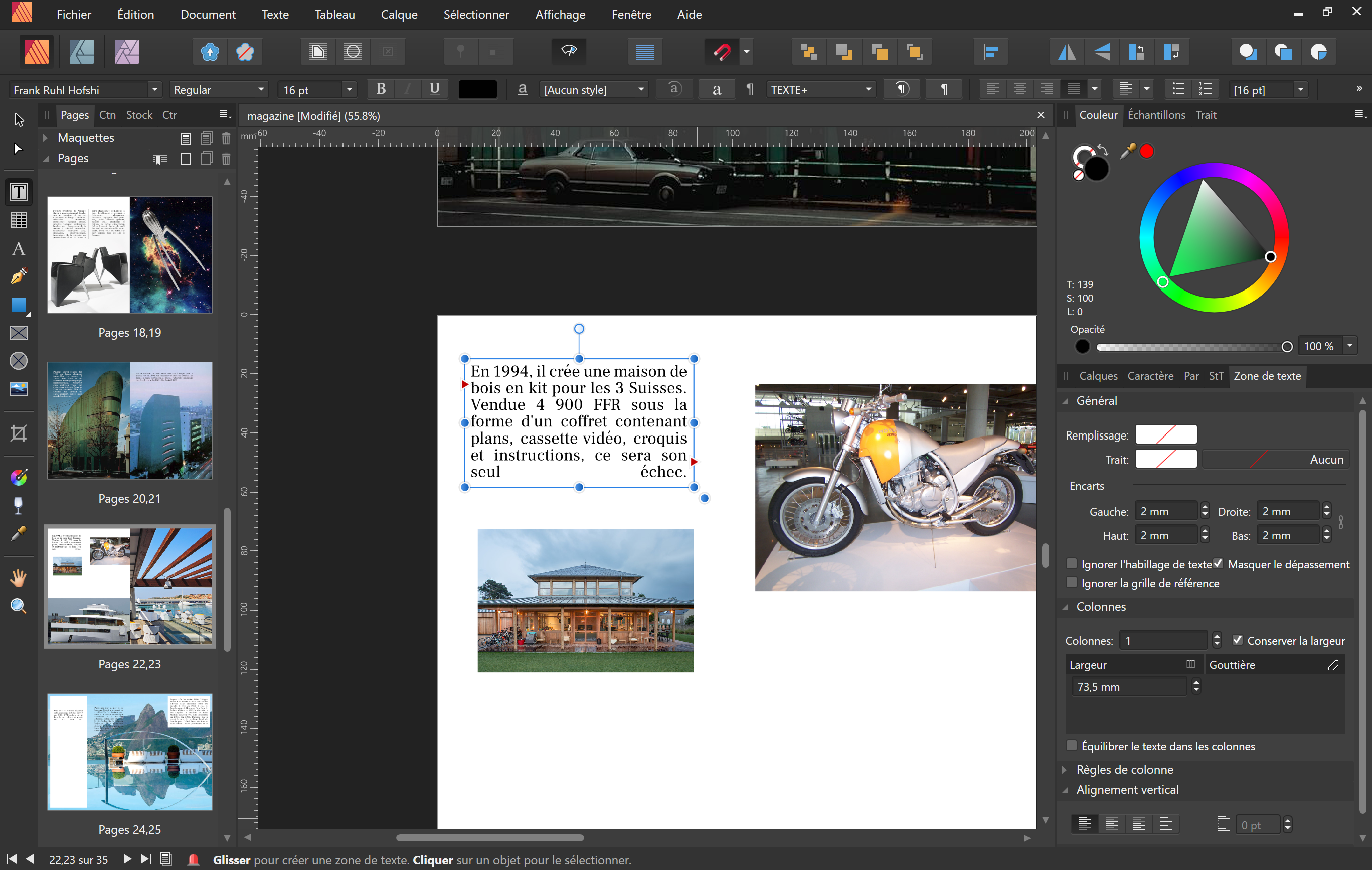This screenshot has width=1372, height=870.
Task: Select the Table tool
Action: click(18, 220)
